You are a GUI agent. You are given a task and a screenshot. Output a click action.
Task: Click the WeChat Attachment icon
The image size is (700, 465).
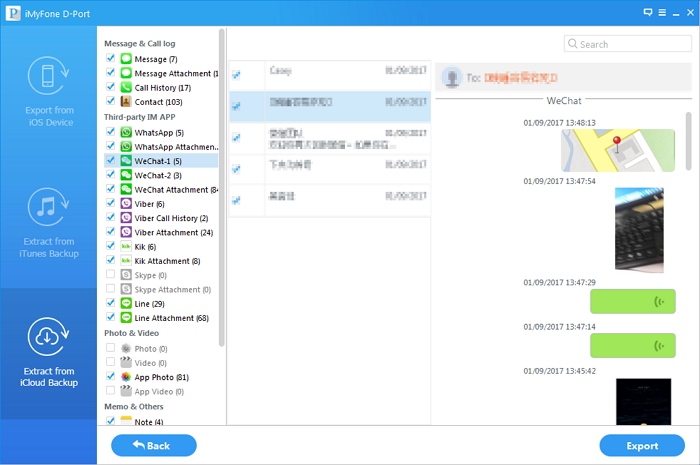126,190
